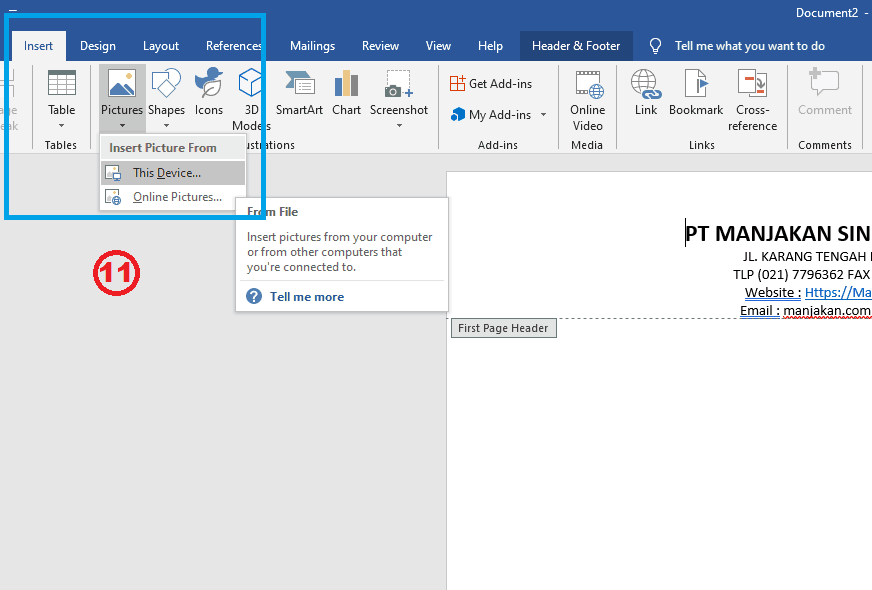The width and height of the screenshot is (872, 590).
Task: Expand the Shapes dropdown arrow
Action: pyautogui.click(x=166, y=126)
